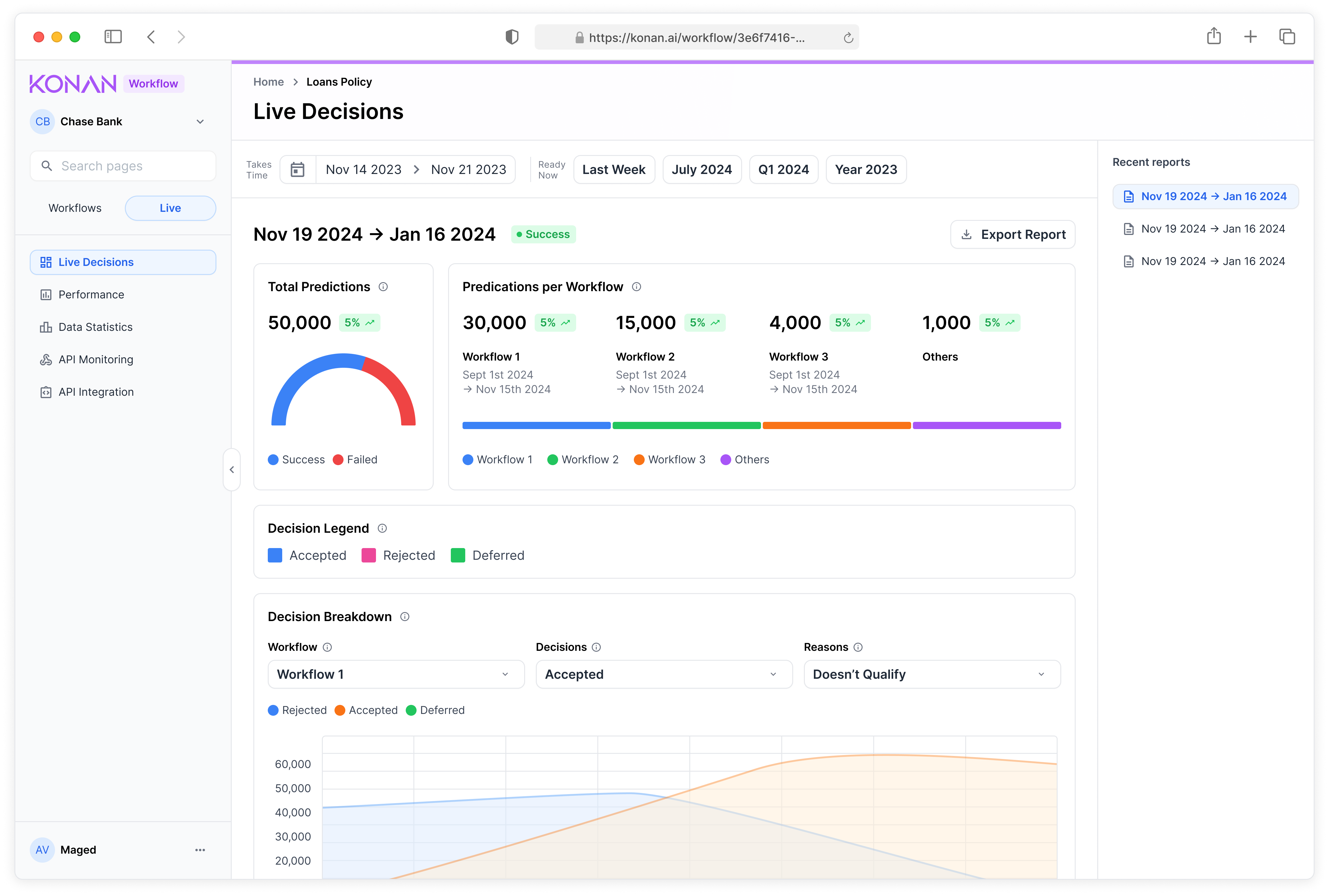
Task: Click the Export Report button
Action: [x=1012, y=234]
